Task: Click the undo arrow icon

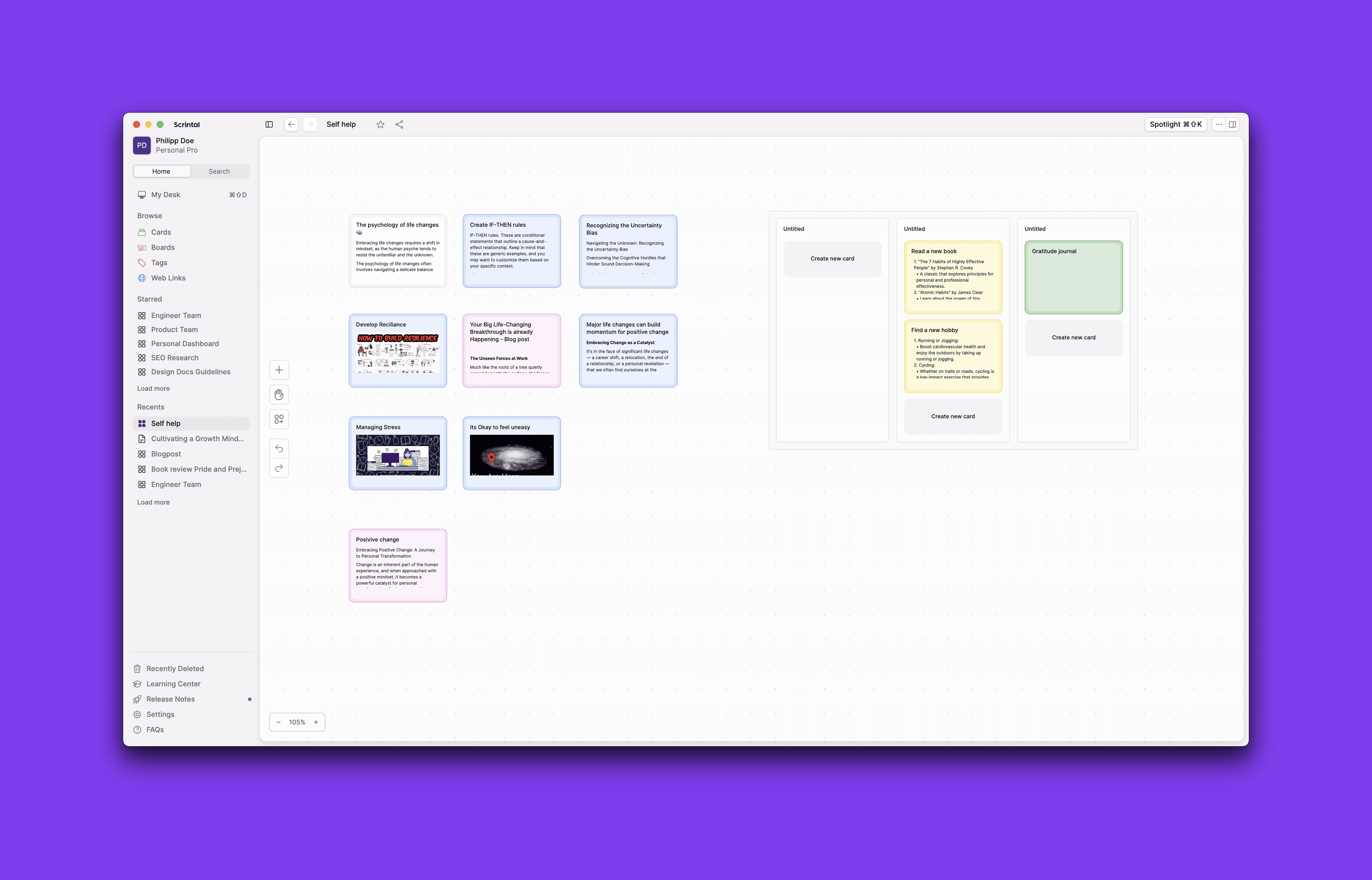Action: coord(279,449)
